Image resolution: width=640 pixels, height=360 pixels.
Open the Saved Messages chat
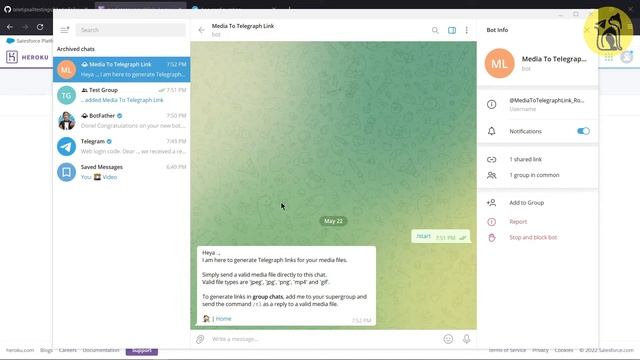pyautogui.click(x=122, y=172)
